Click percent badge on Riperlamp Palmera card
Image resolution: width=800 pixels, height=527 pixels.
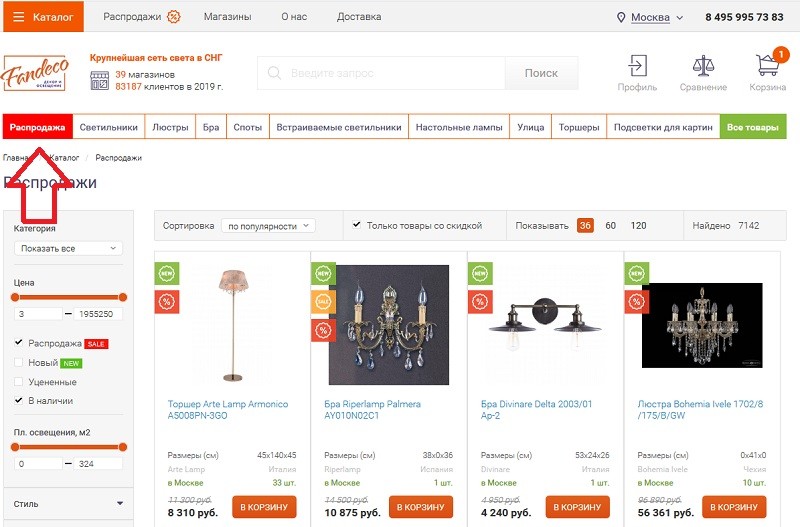[x=323, y=330]
